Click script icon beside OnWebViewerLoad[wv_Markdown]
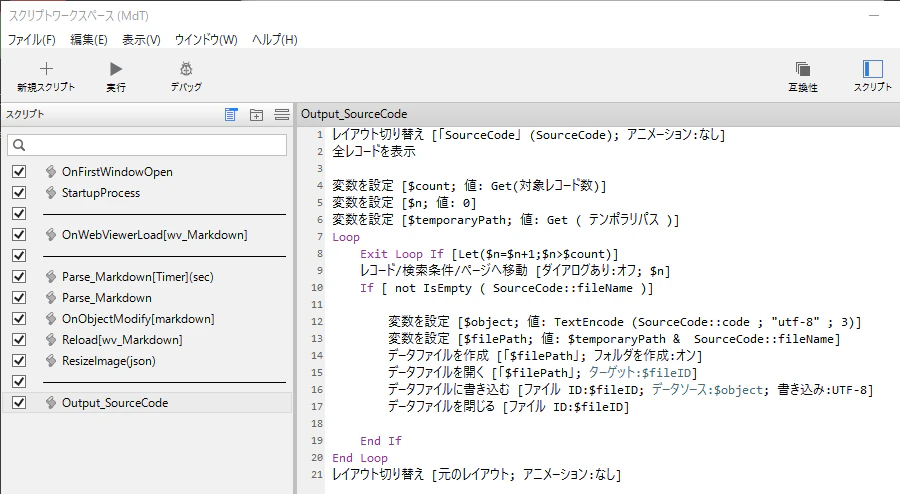Screen dimensions: 900x494 [x=51, y=235]
